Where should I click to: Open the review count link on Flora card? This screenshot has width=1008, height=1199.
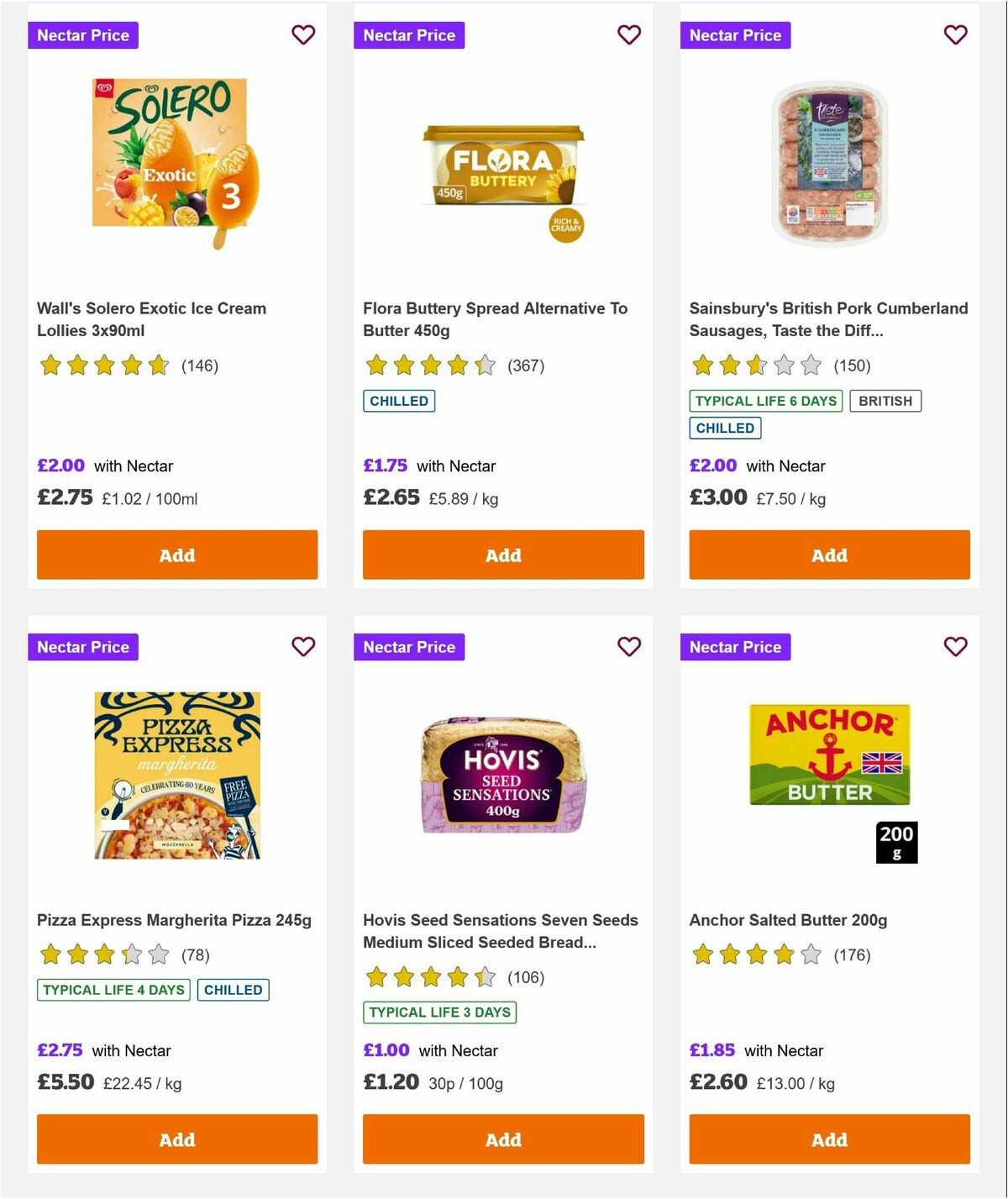525,365
